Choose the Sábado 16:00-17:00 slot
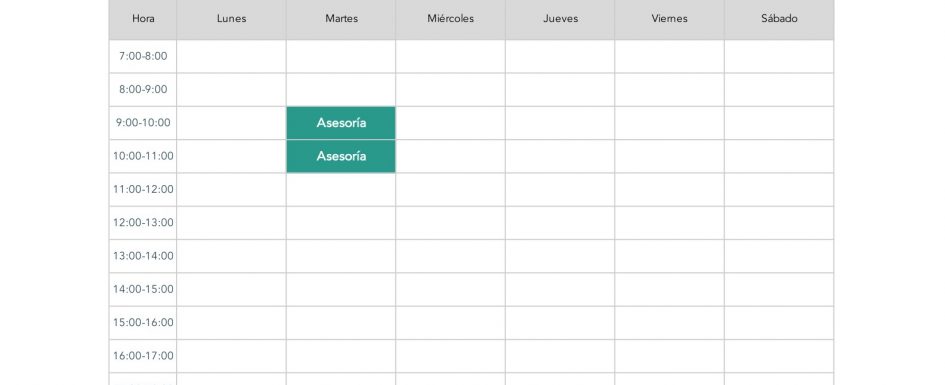This screenshot has width=945, height=385. [779, 356]
